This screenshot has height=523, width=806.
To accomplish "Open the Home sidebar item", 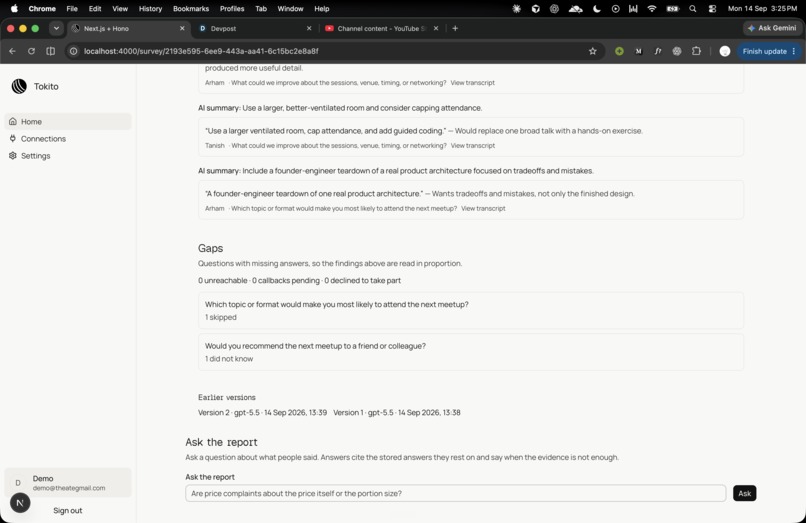I will tap(68, 121).
